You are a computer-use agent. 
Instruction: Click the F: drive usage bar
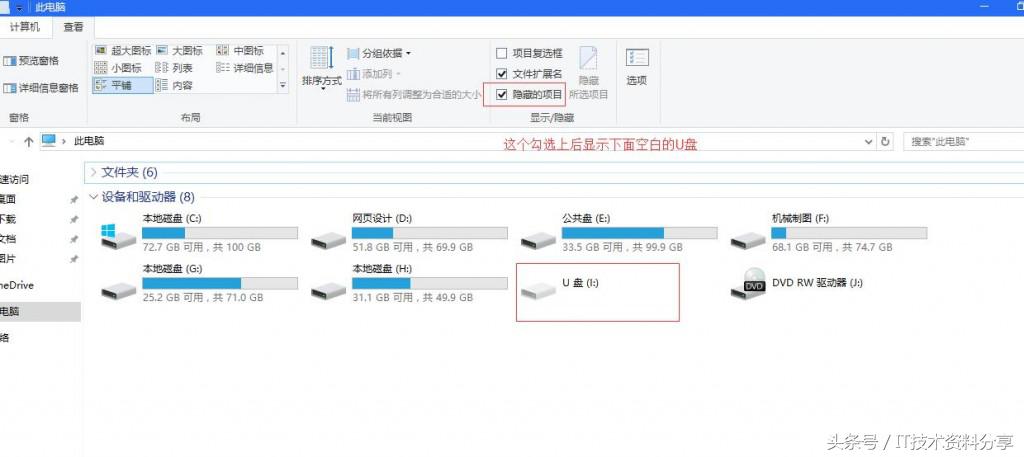pyautogui.click(x=849, y=233)
